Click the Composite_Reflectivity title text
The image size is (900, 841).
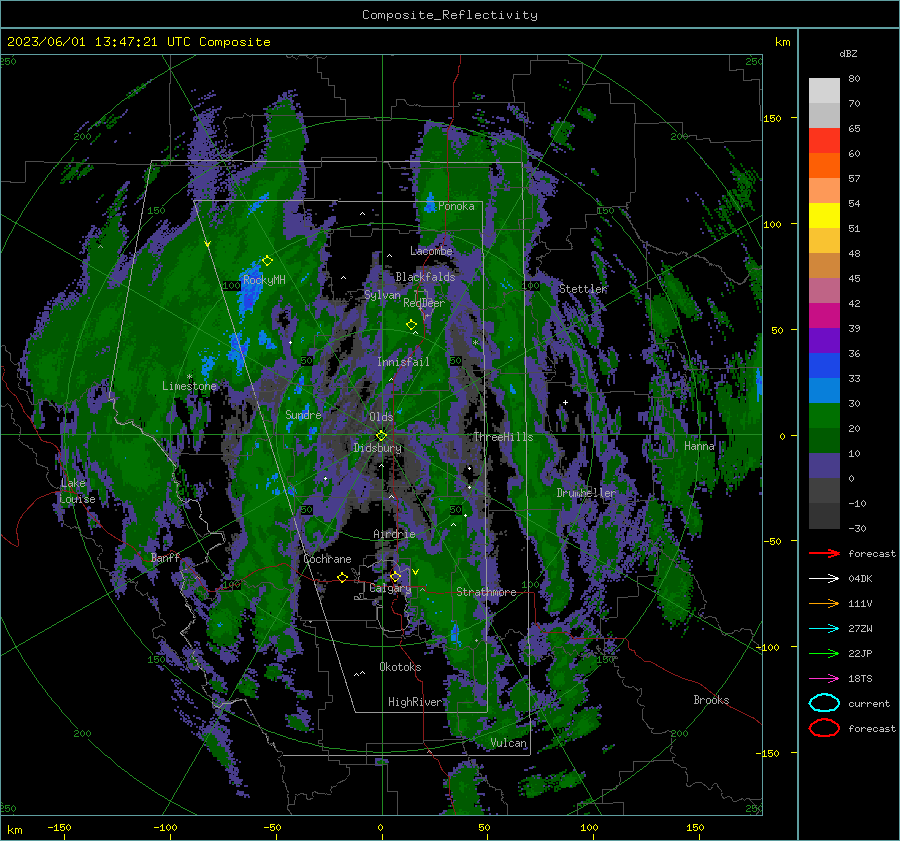[450, 15]
